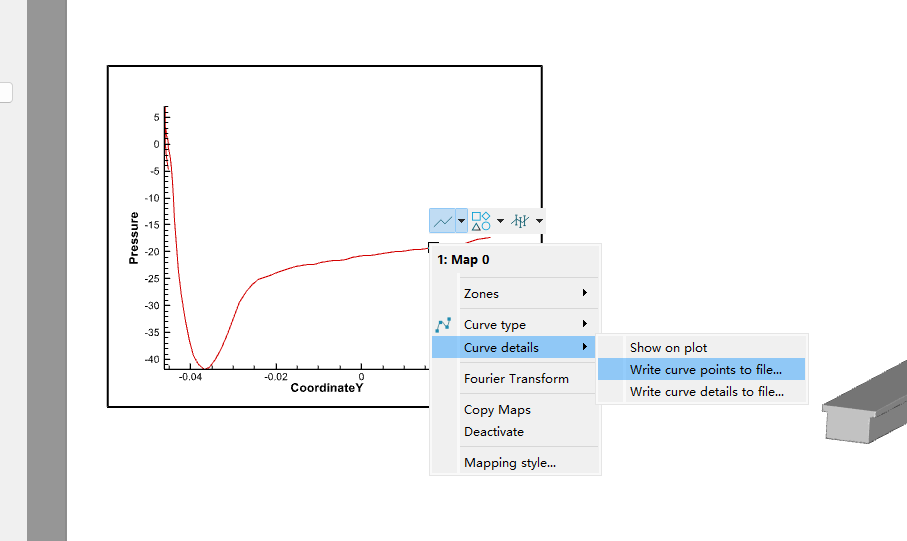907x541 pixels.
Task: Click the gray 3D beam model
Action: (865, 409)
